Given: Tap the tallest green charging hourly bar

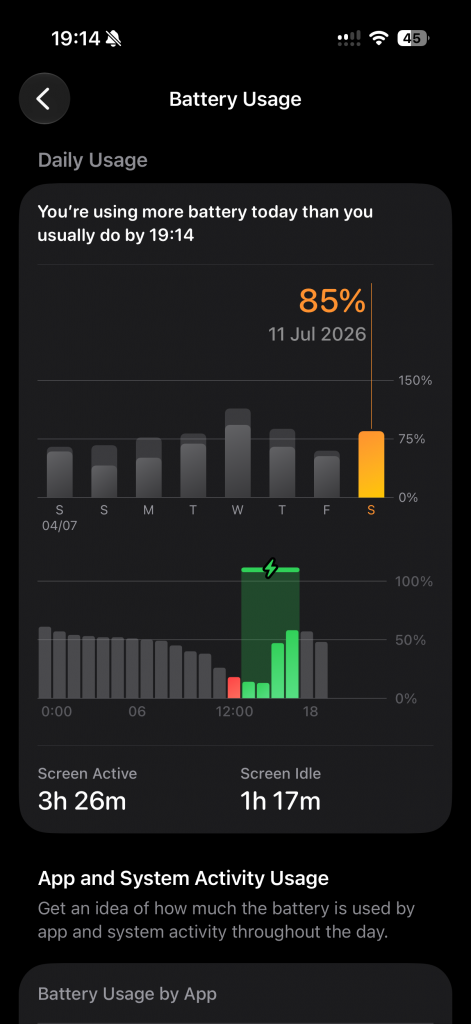Looking at the screenshot, I should [x=292, y=664].
